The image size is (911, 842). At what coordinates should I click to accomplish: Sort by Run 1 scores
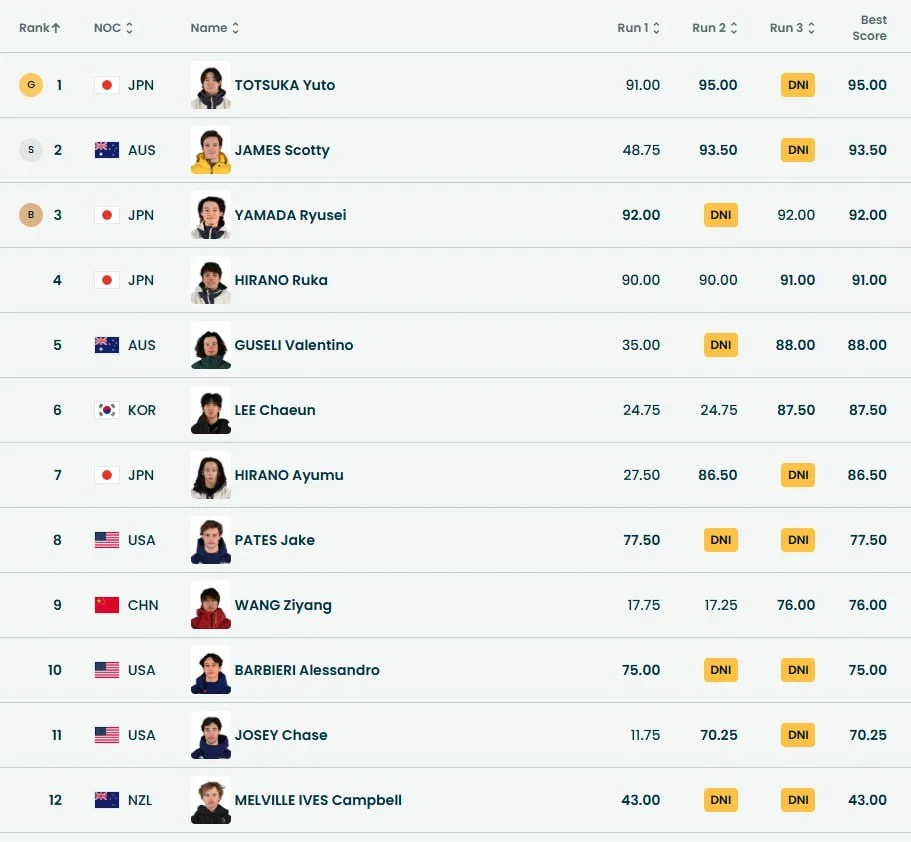click(x=638, y=28)
